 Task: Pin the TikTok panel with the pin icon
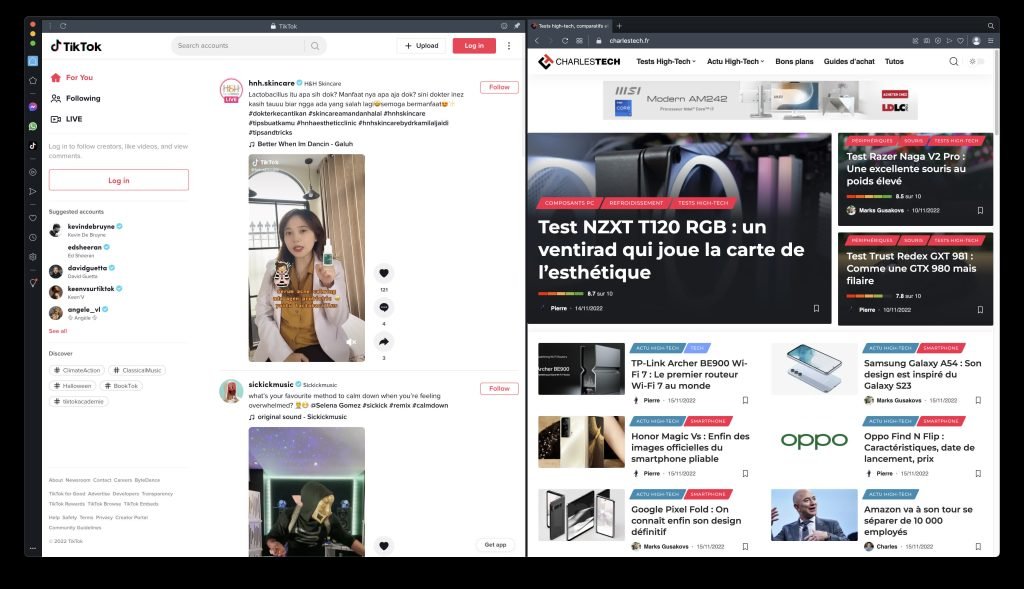(517, 26)
